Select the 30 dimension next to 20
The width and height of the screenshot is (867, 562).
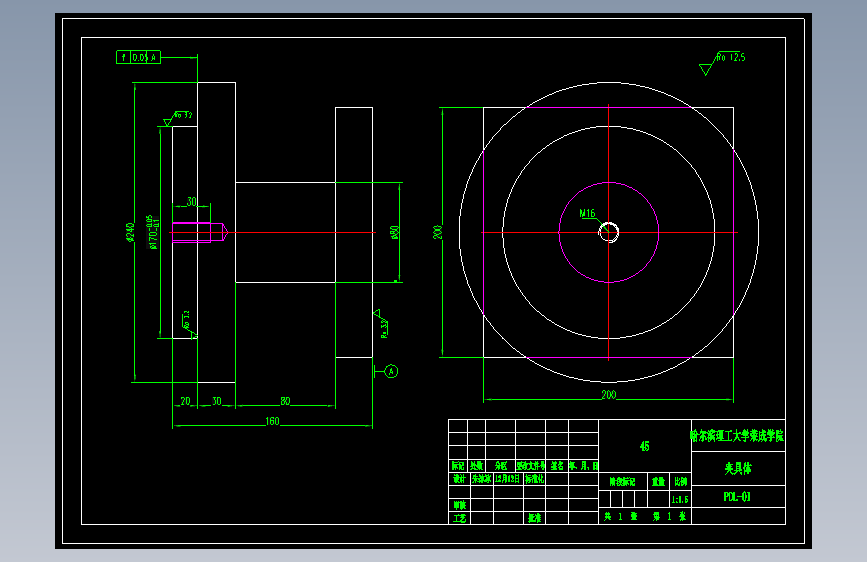tap(217, 401)
